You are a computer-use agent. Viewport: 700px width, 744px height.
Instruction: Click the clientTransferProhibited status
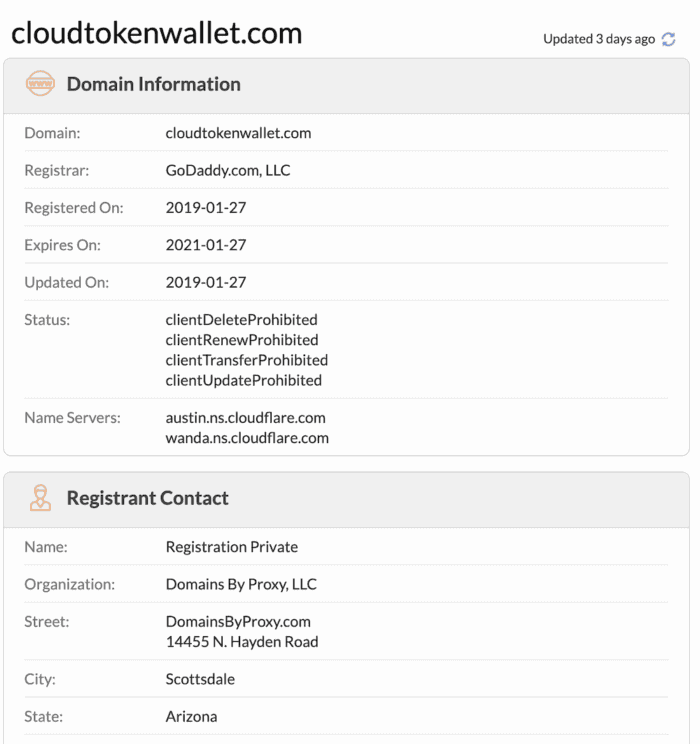point(247,360)
